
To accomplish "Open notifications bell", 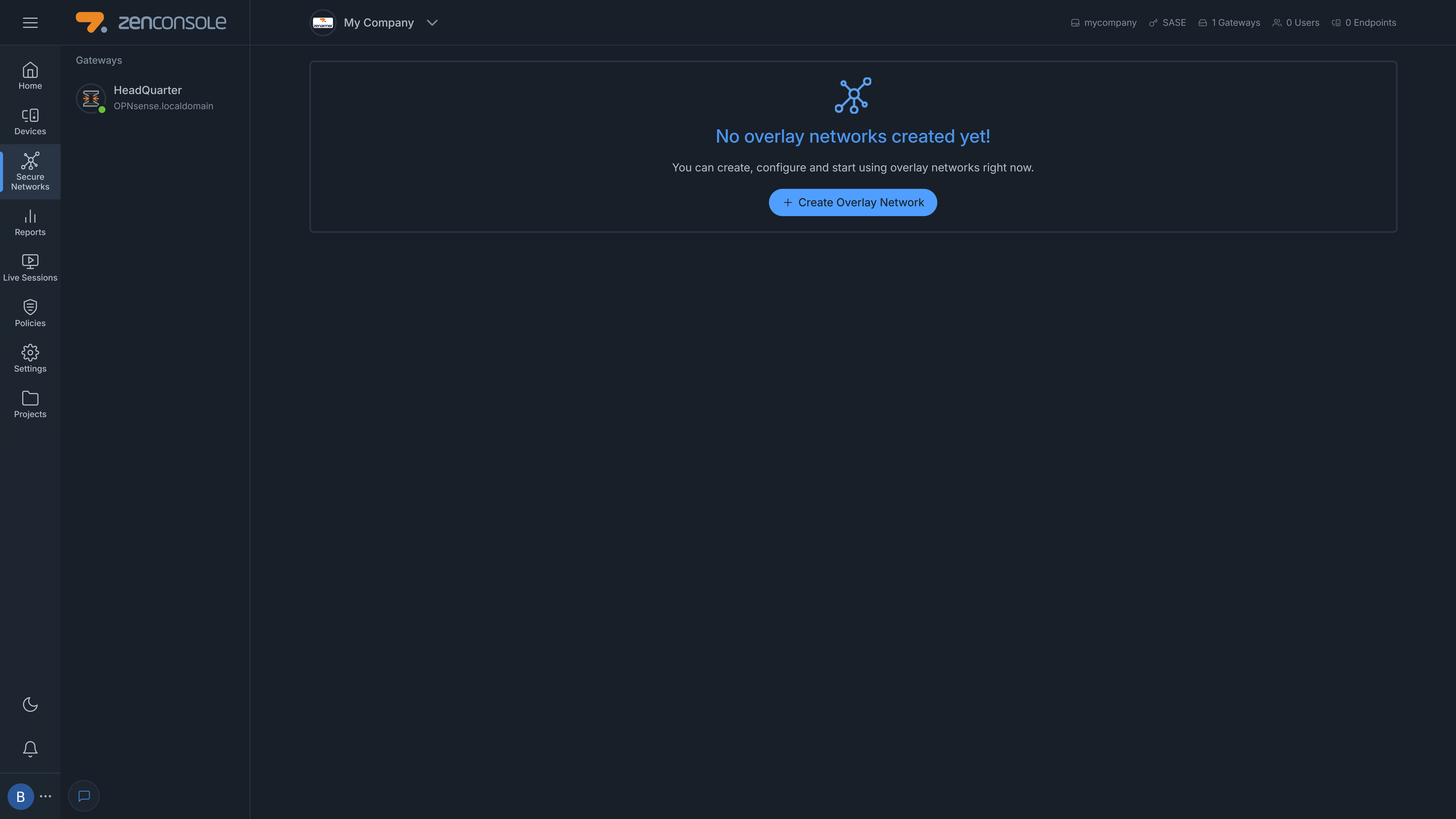I will 30,749.
